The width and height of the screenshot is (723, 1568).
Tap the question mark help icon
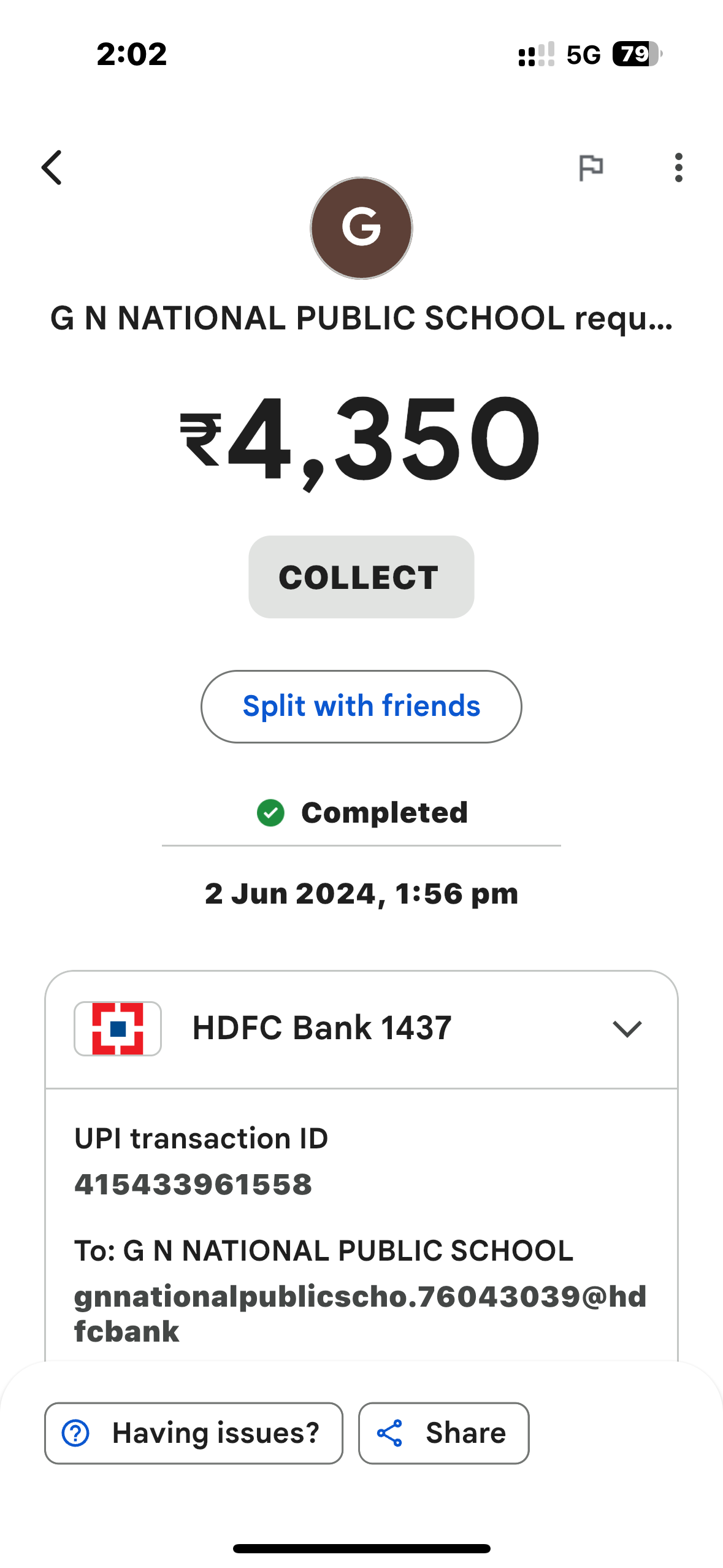(76, 1433)
